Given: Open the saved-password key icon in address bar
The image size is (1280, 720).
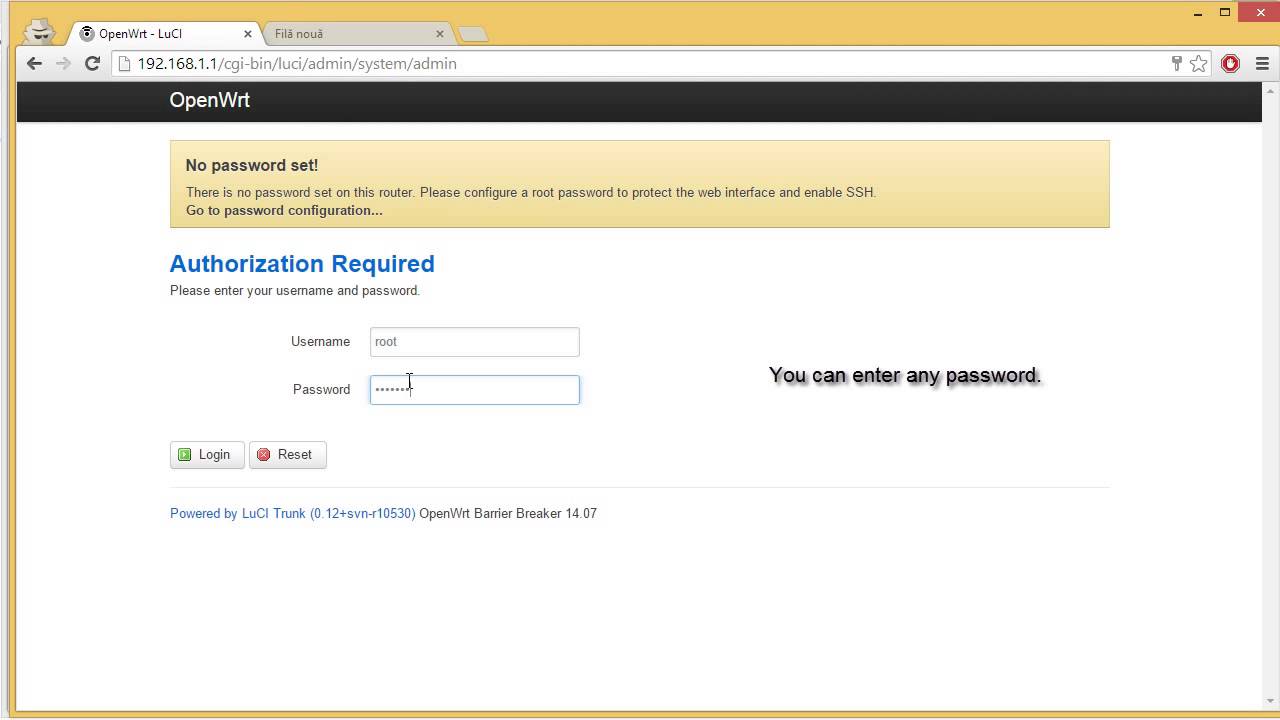Looking at the screenshot, I should pos(1177,63).
